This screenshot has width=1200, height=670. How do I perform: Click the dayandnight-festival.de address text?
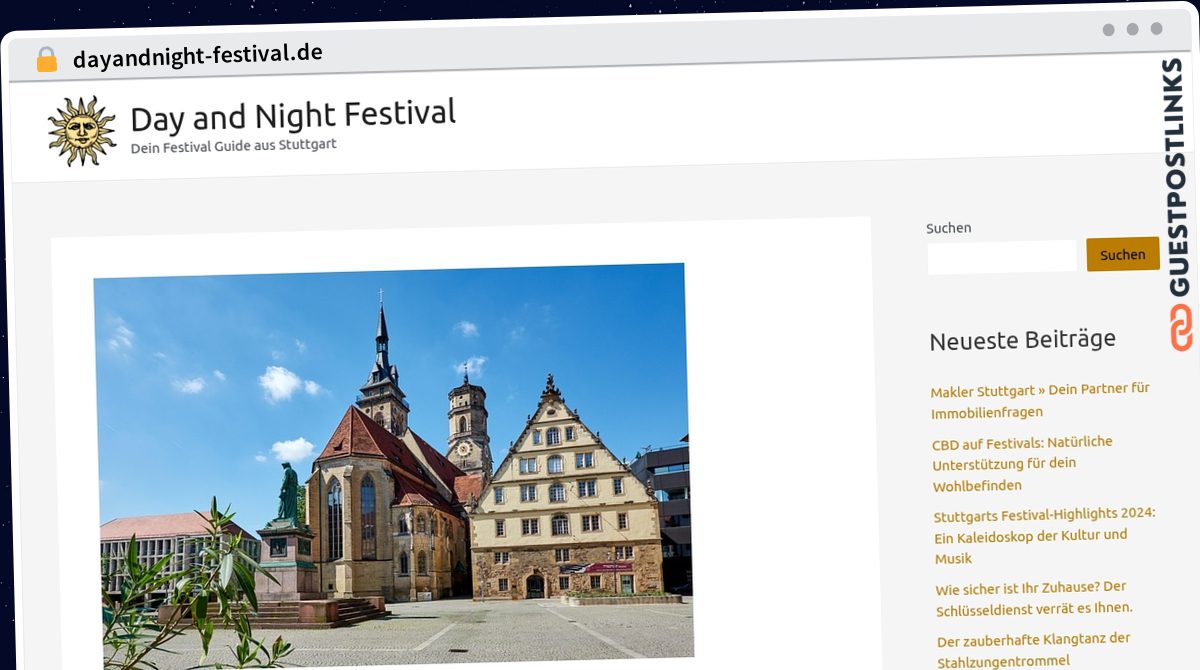[x=198, y=55]
